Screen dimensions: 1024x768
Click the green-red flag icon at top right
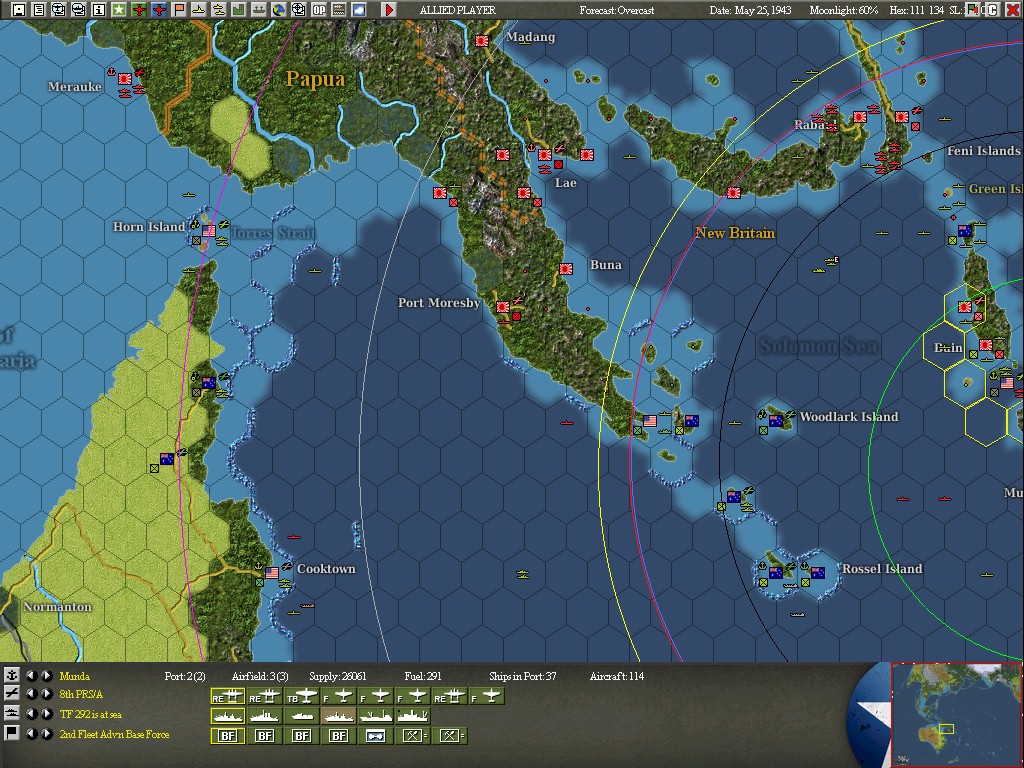[974, 10]
